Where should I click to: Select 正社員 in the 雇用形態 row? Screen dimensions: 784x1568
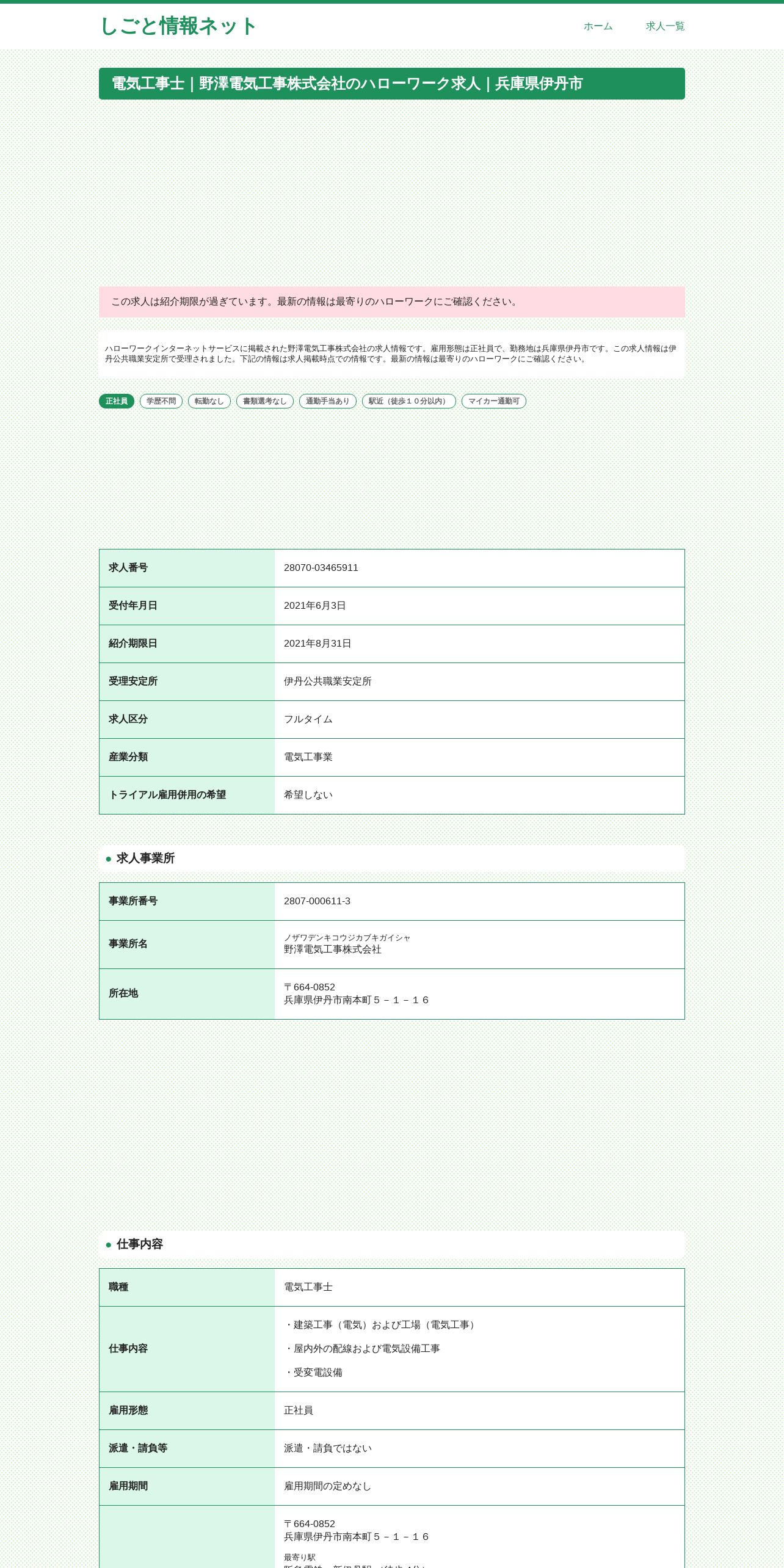[x=299, y=1410]
